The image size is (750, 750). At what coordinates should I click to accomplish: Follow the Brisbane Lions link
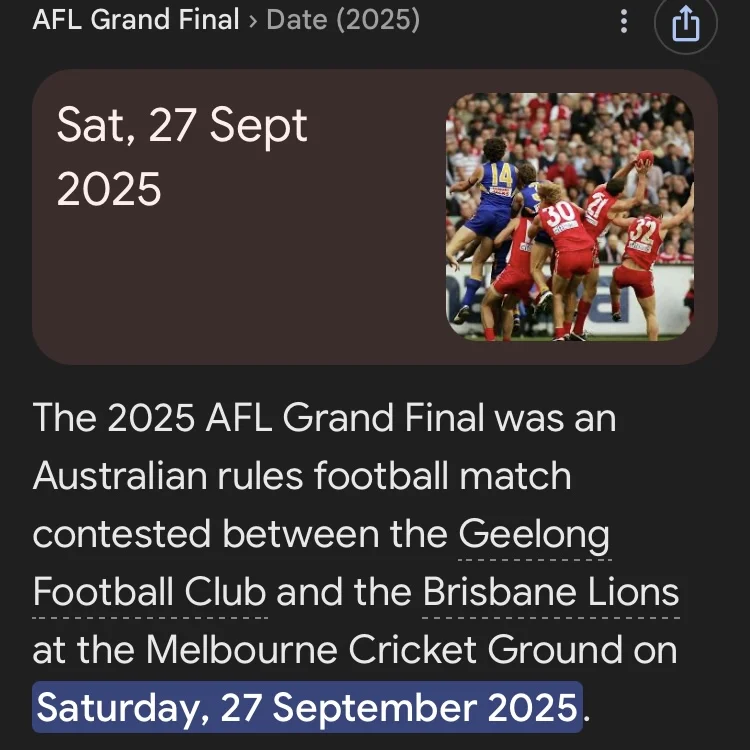tap(551, 593)
